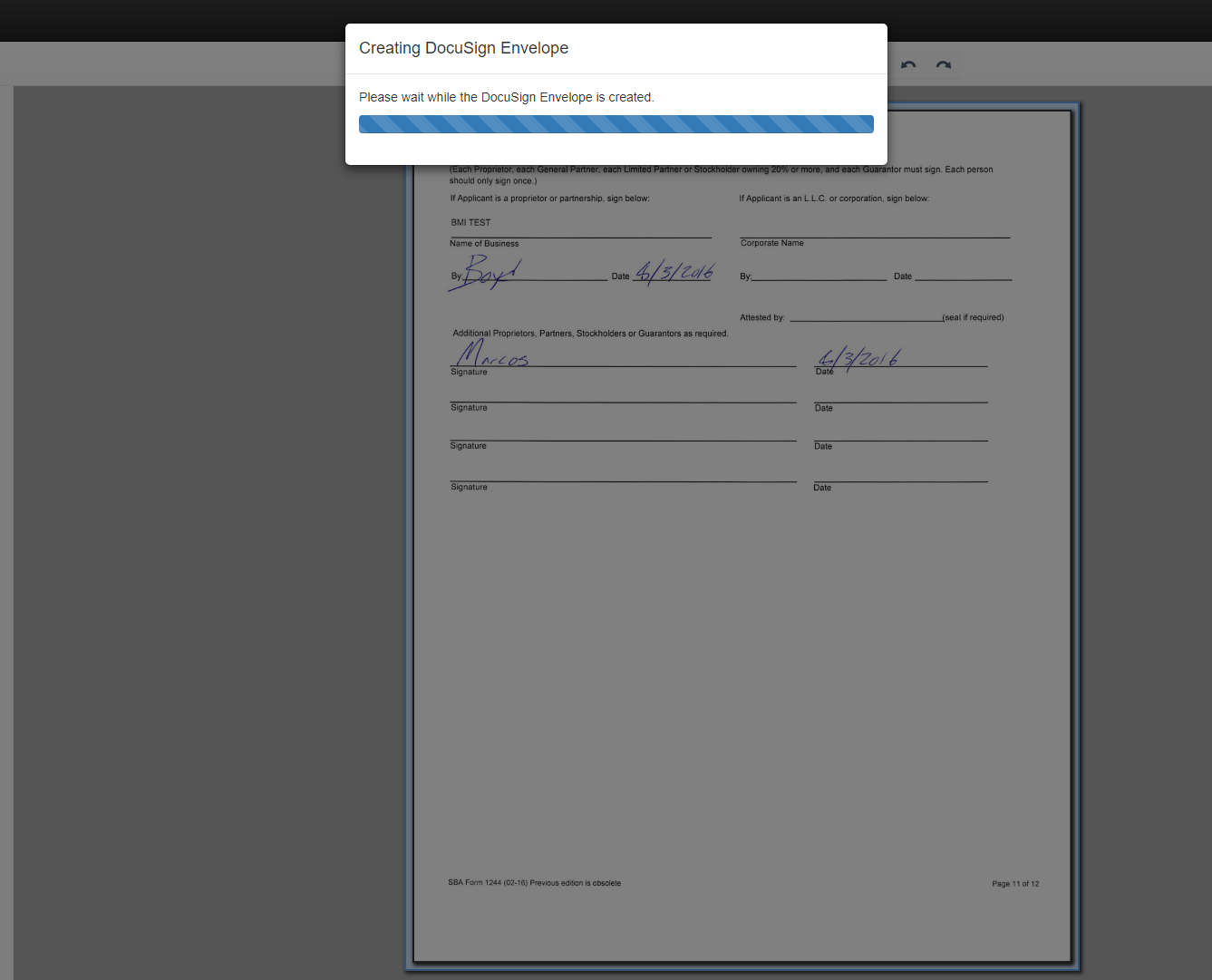Screen dimensions: 1212x980
Task: Click the Page 11 of 12 footer
Action: 1015,884
